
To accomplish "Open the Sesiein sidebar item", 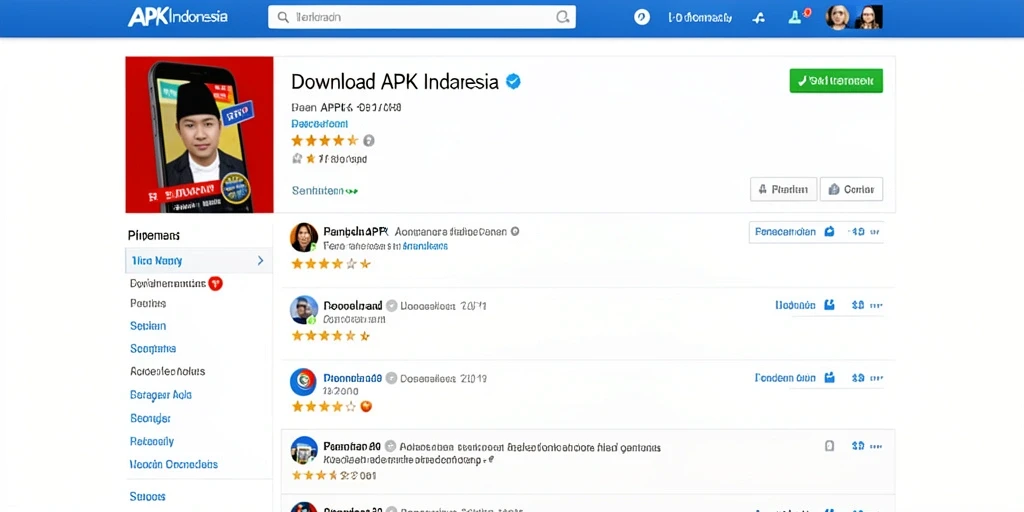I will [x=148, y=326].
